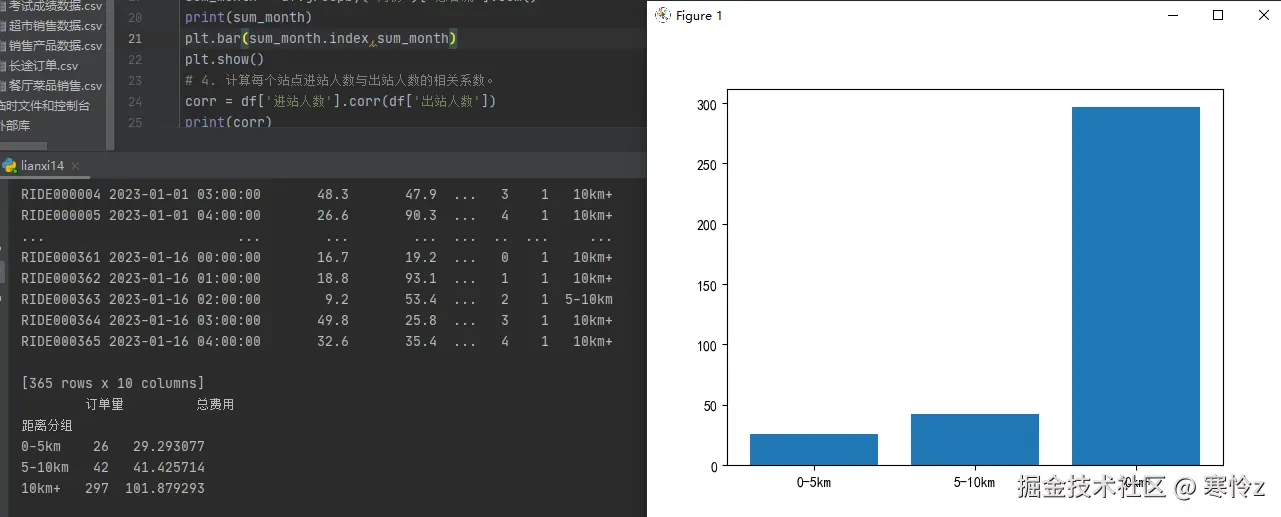The image size is (1281, 517).
Task: Click the 总费用 column header in the console
Action: pyautogui.click(x=215, y=404)
